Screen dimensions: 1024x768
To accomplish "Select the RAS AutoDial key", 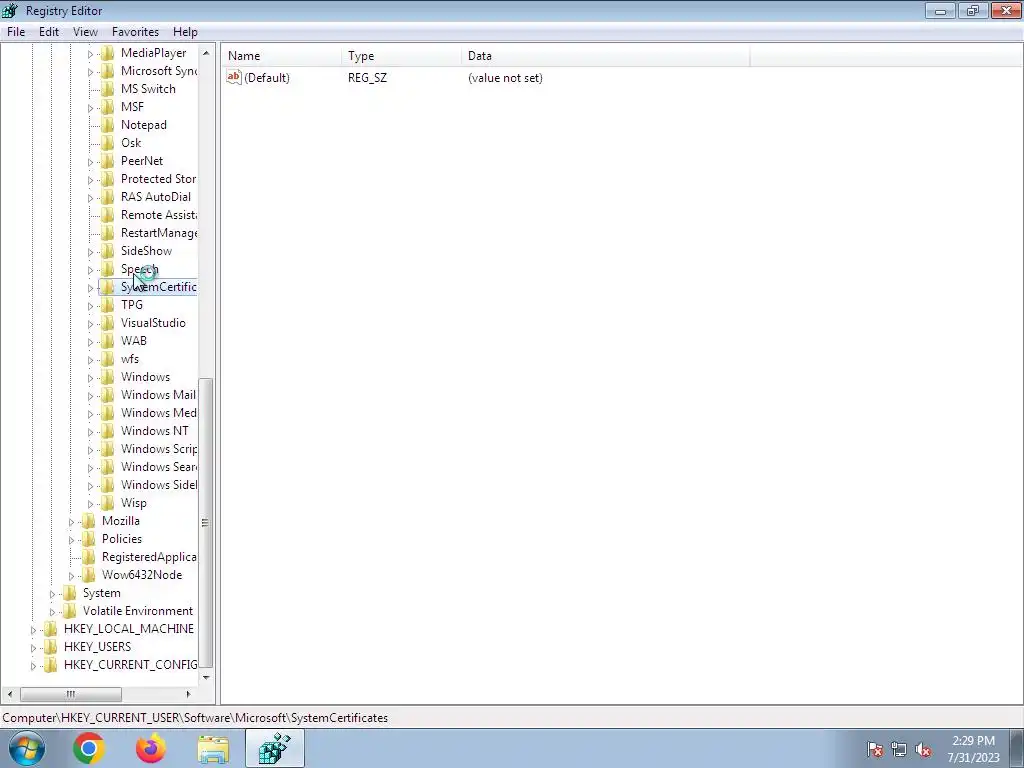I will (x=155, y=197).
